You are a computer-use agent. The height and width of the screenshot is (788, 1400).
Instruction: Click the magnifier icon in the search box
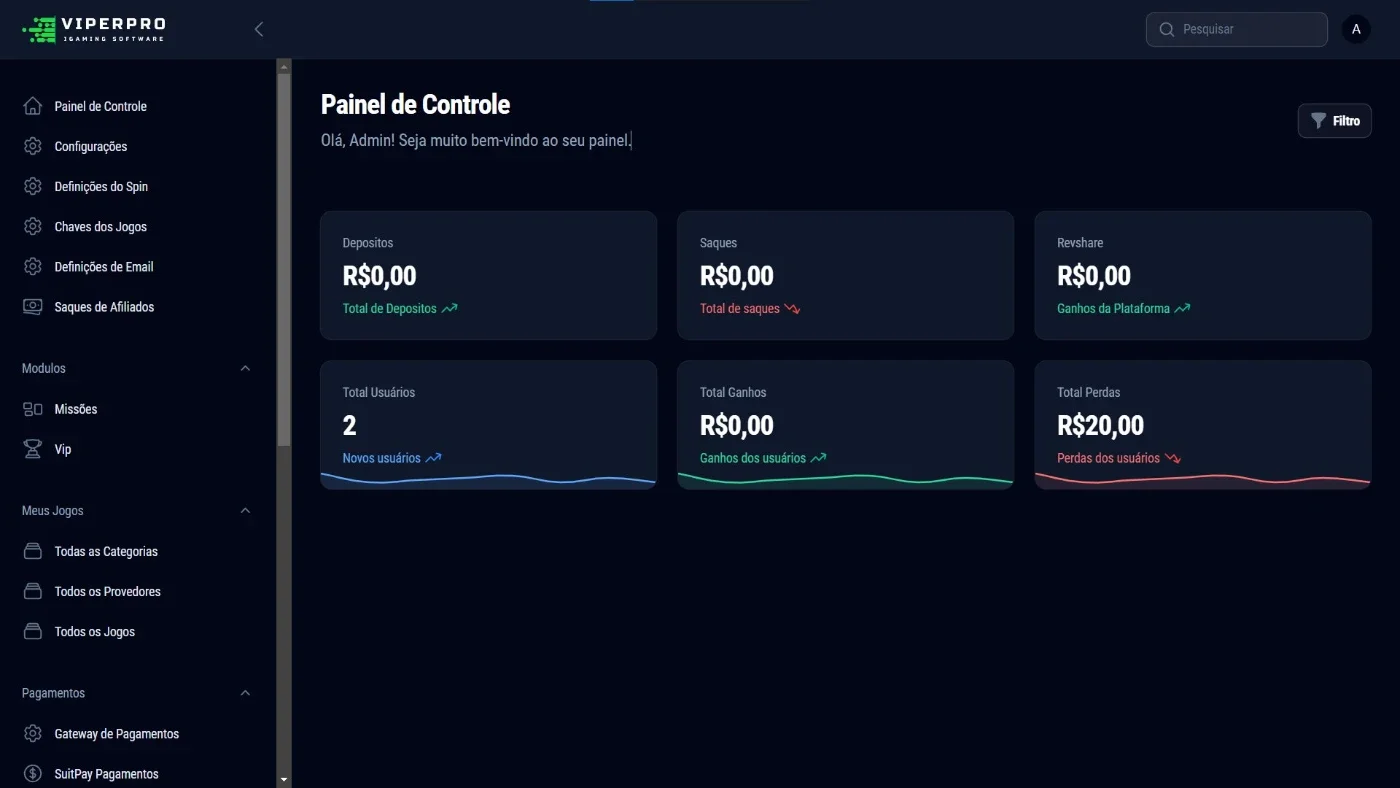(1166, 29)
